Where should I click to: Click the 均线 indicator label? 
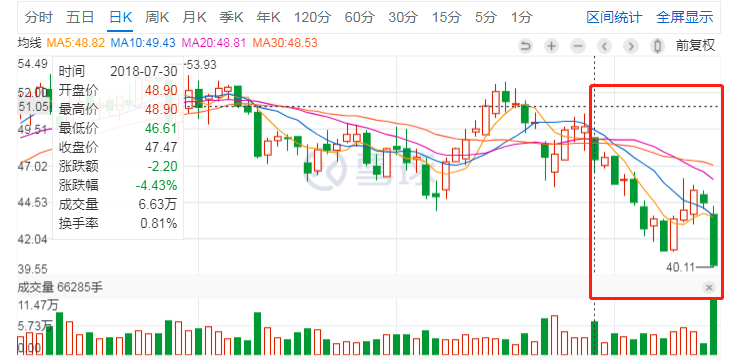click(29, 43)
